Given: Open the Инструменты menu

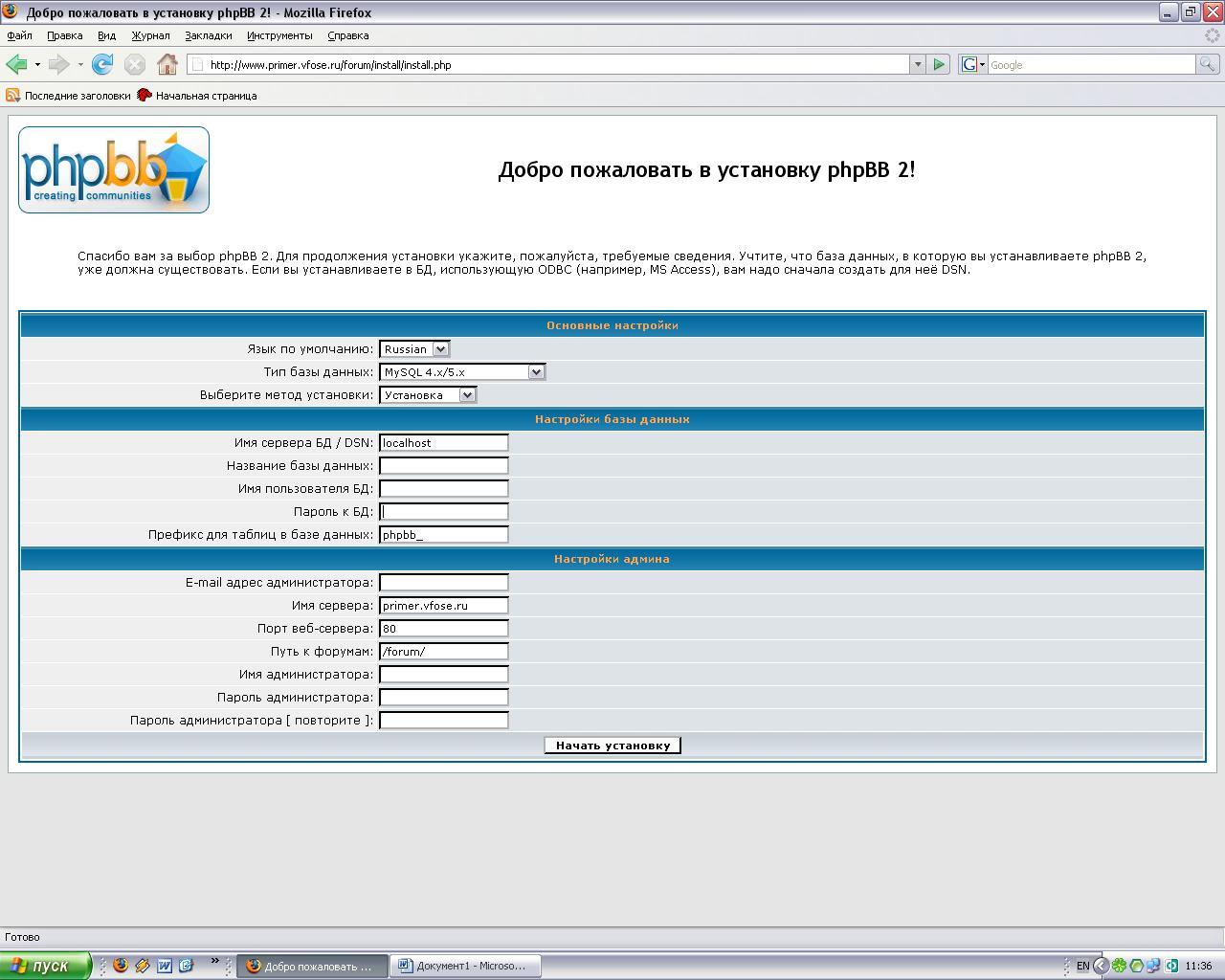Looking at the screenshot, I should tap(279, 35).
